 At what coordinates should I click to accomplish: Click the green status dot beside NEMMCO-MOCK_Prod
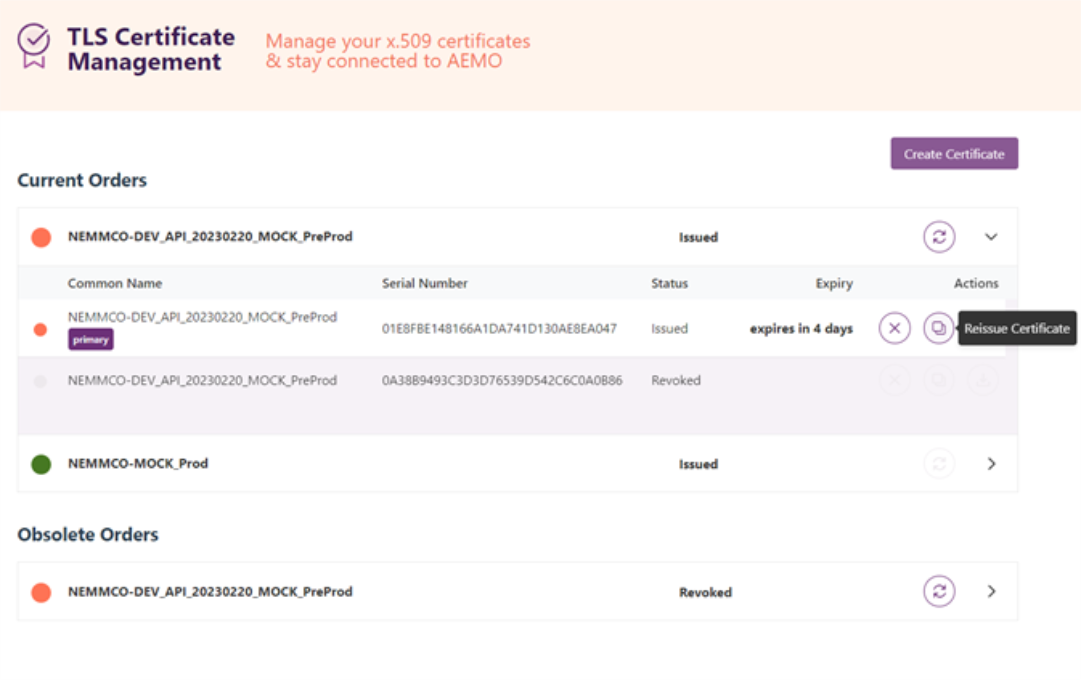(x=41, y=464)
